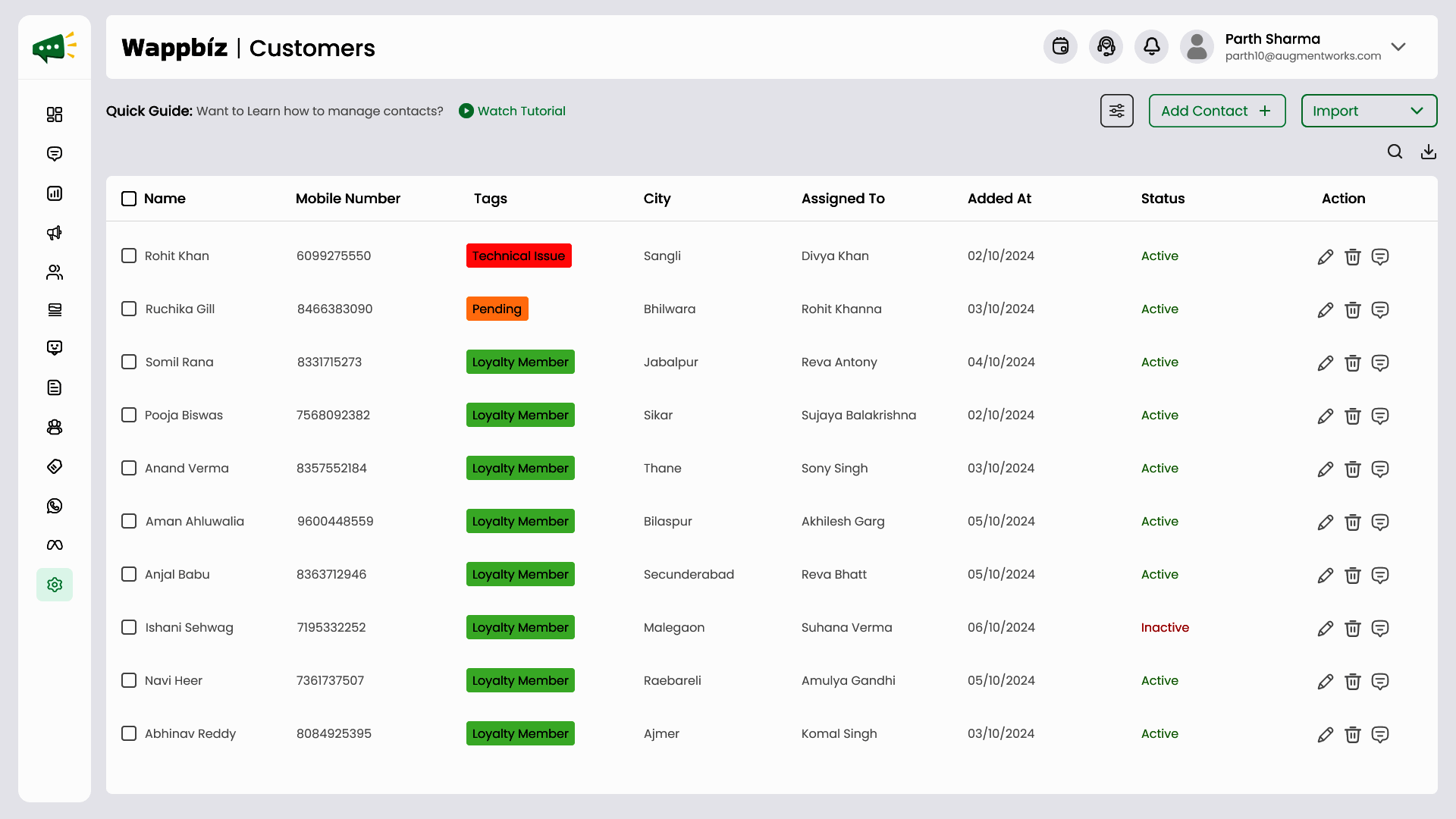Download the customer list via download icon
Image resolution: width=1456 pixels, height=819 pixels.
pos(1429,152)
